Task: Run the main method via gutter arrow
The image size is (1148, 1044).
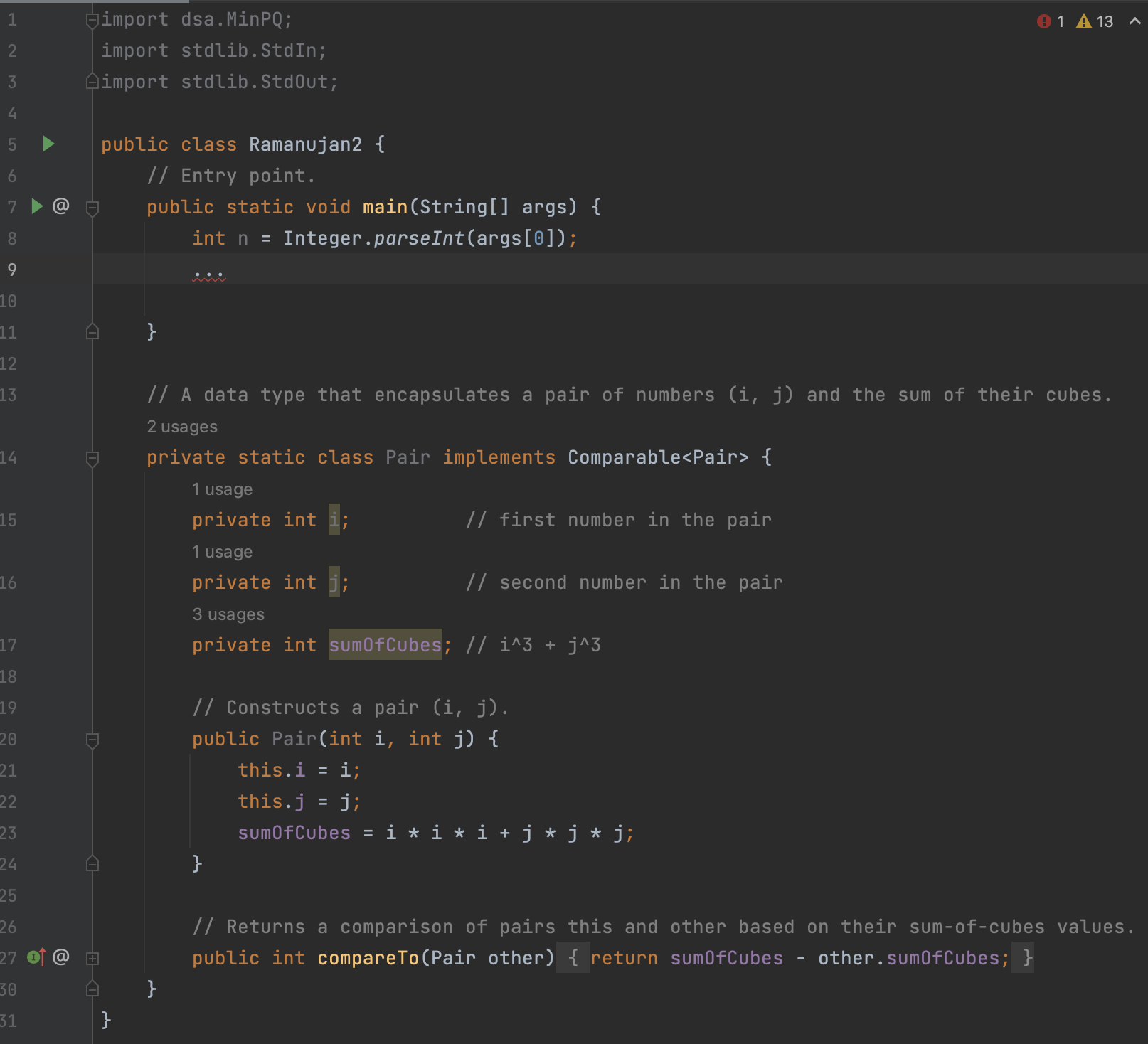Action: tap(38, 207)
